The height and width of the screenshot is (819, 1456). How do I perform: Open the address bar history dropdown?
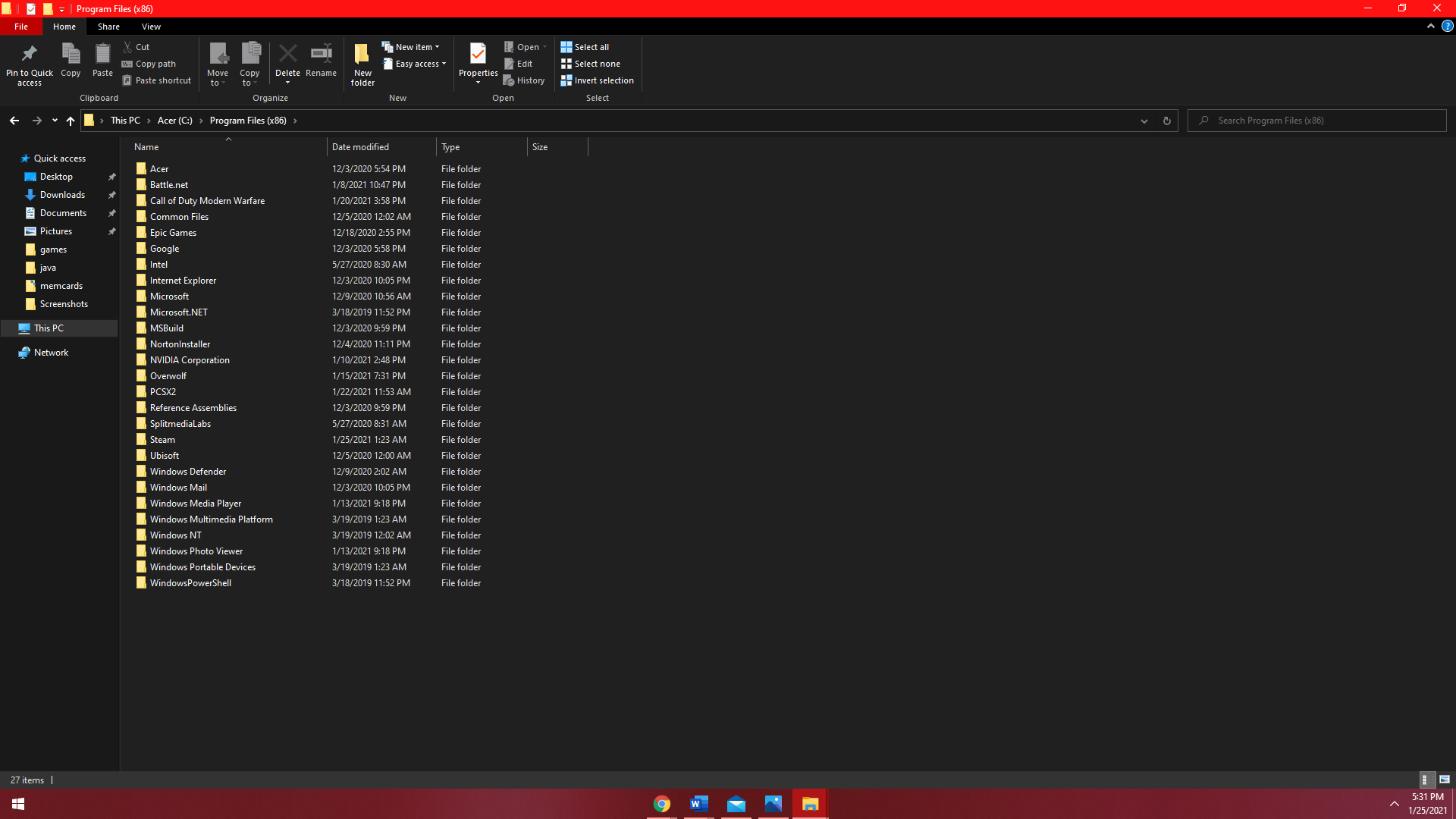coord(1144,121)
